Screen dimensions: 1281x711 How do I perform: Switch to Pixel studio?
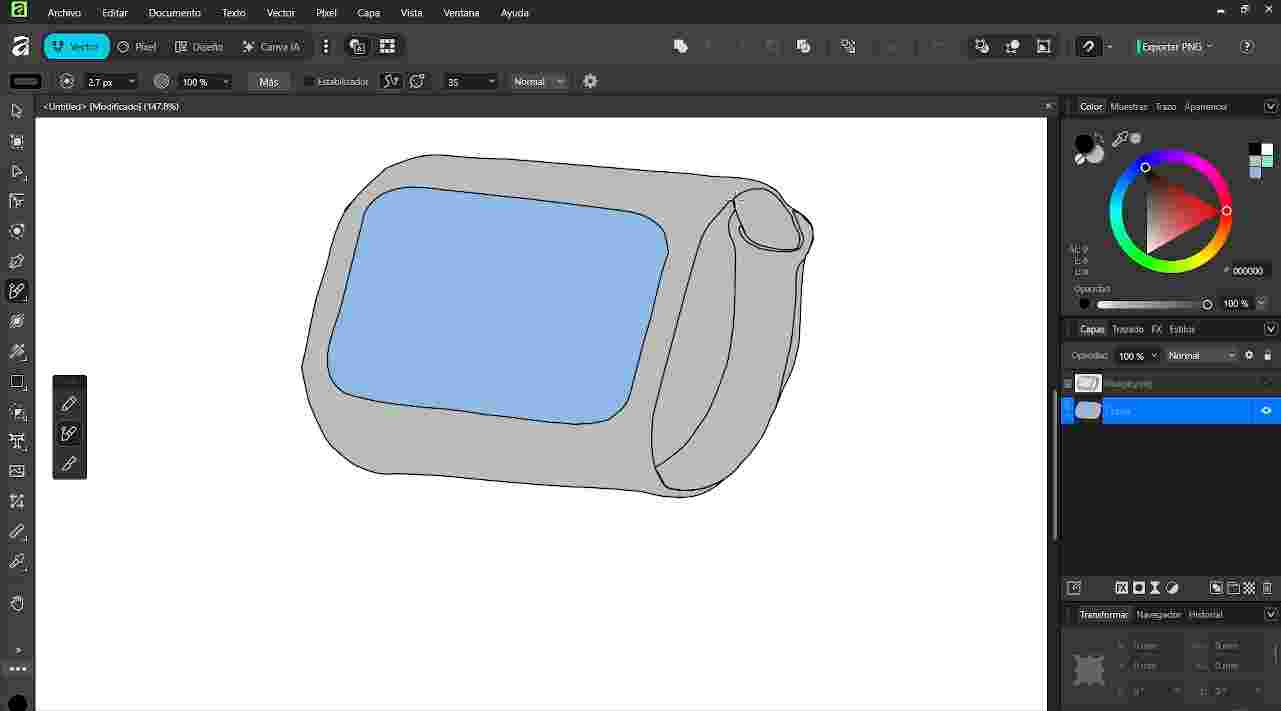click(x=137, y=46)
